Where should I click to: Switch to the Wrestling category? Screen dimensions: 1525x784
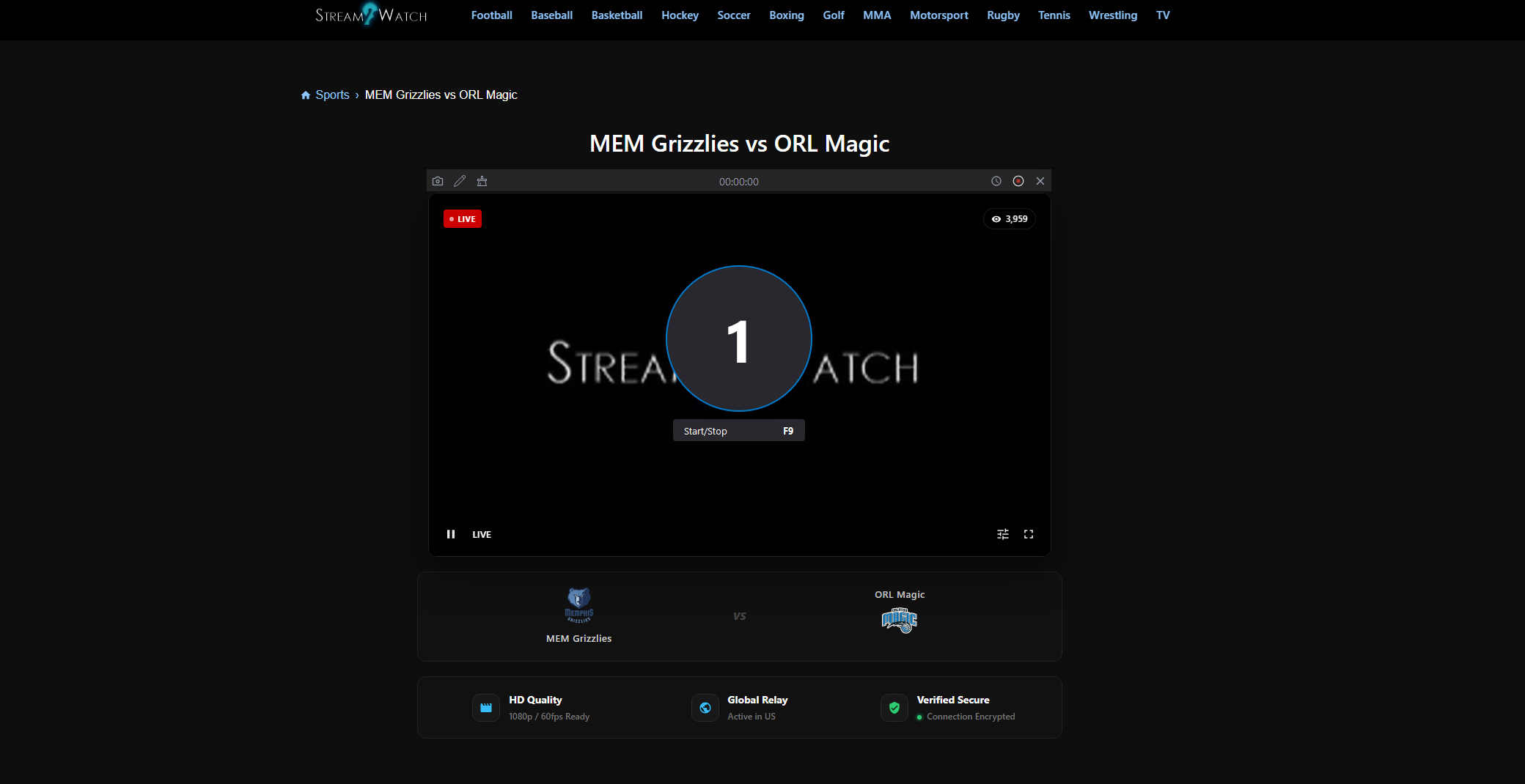click(1112, 15)
